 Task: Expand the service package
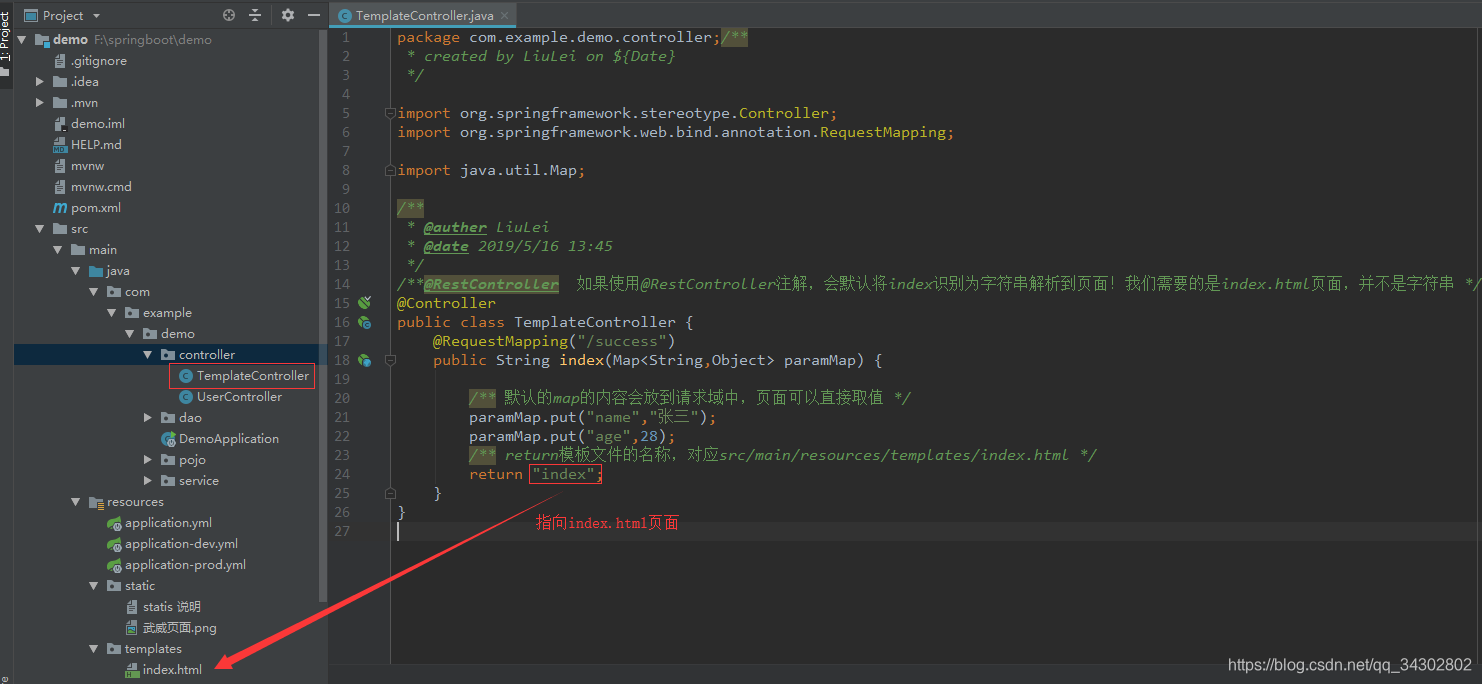148,481
